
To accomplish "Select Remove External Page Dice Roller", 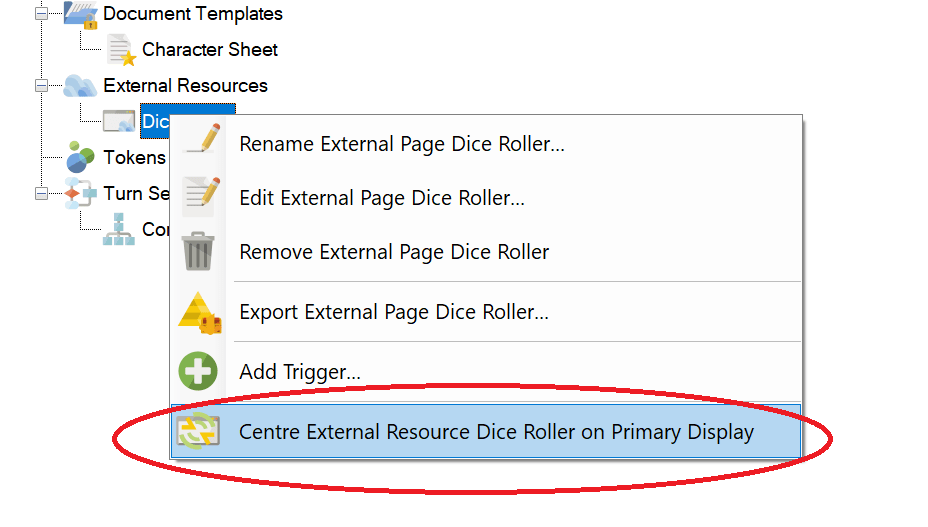I will tap(394, 252).
